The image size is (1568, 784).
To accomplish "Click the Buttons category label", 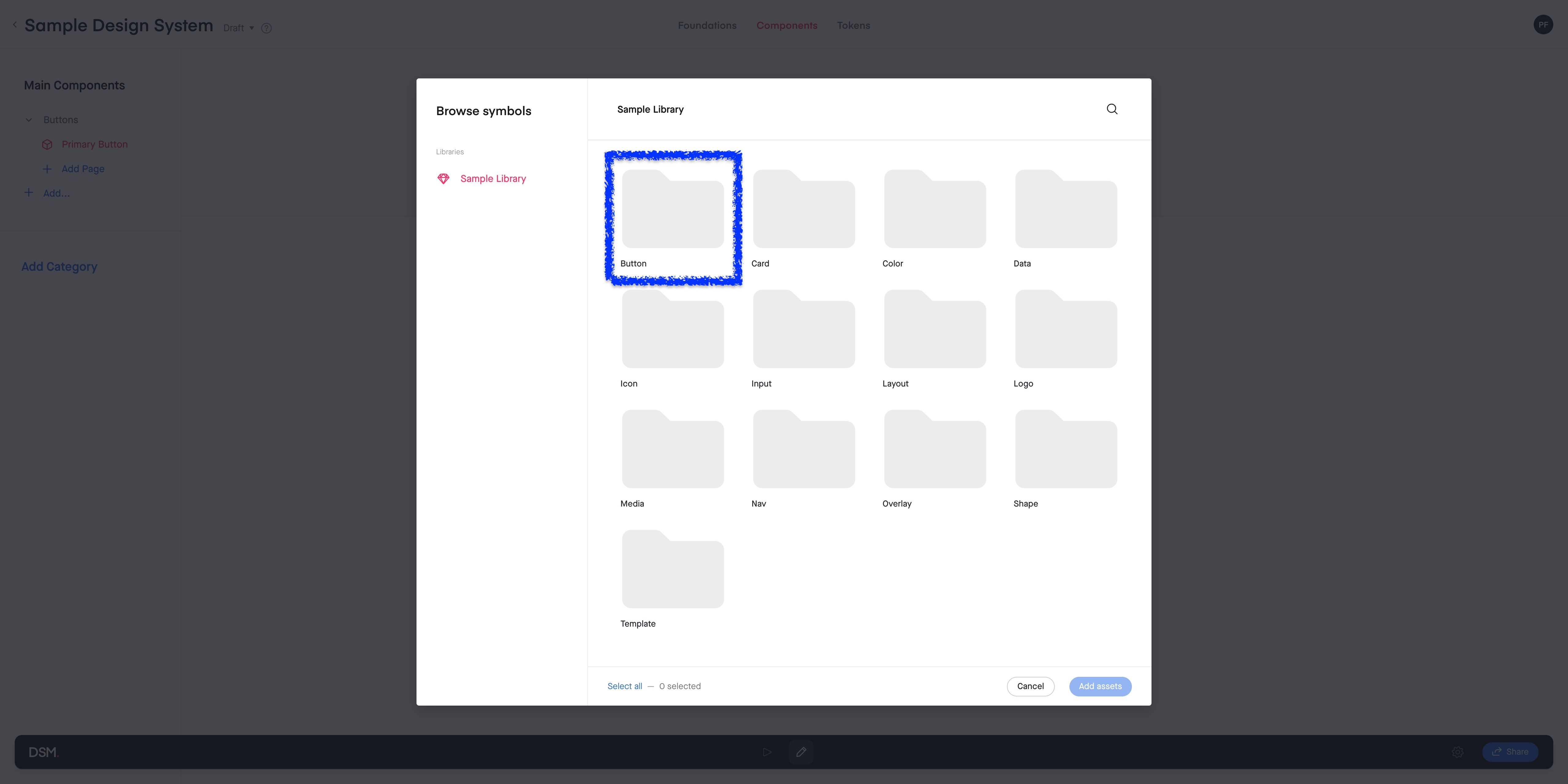I will coord(60,120).
